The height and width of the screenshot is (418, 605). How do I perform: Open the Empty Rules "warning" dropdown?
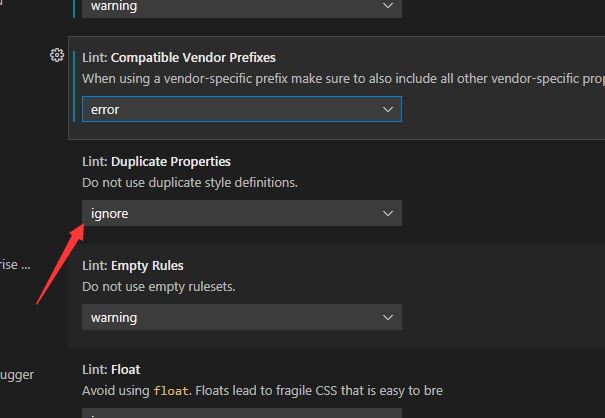(x=240, y=317)
